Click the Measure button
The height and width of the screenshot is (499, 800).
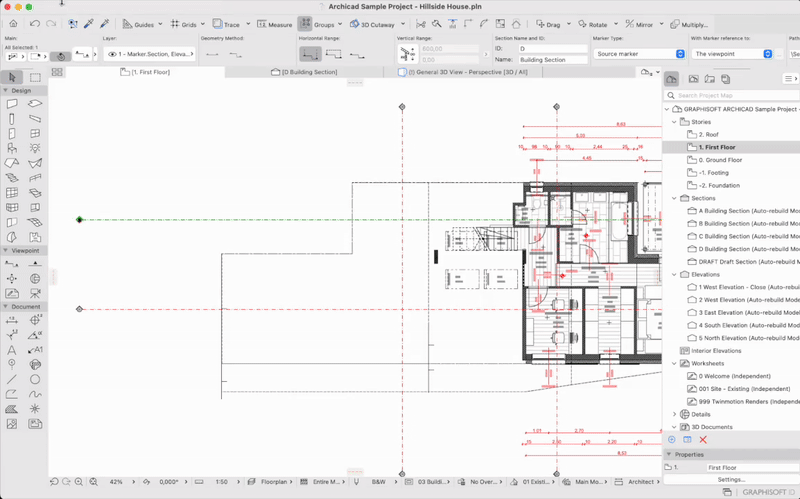[274, 24]
